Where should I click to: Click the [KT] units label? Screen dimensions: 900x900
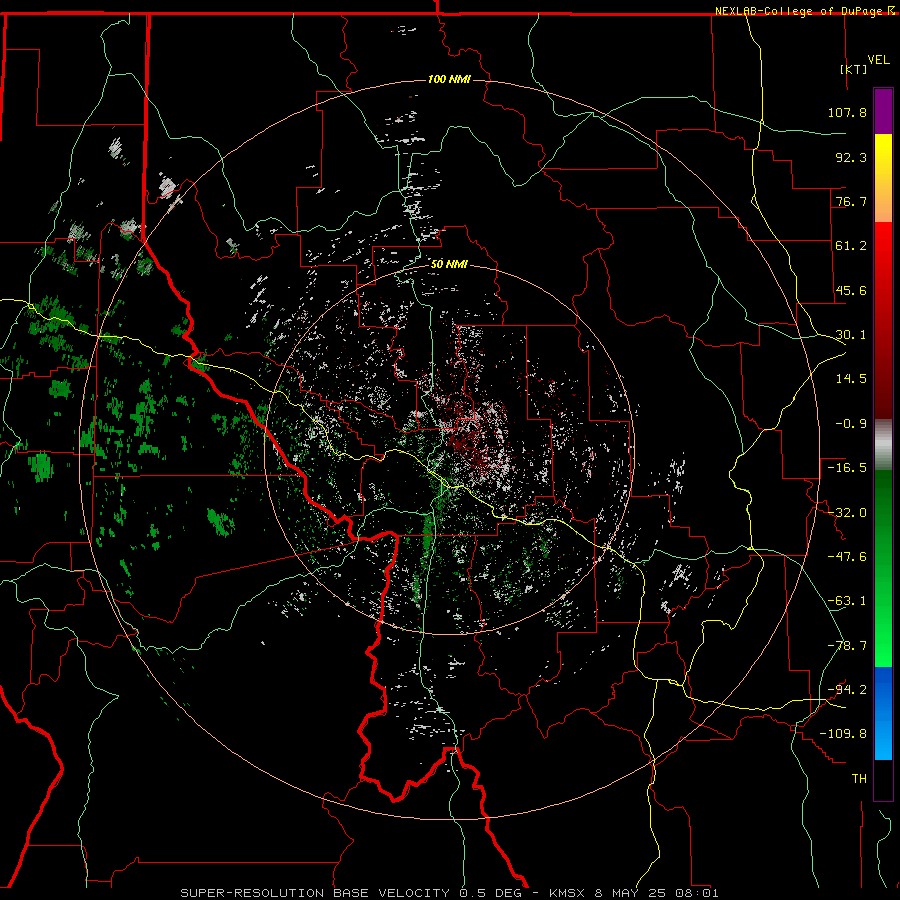(854, 69)
